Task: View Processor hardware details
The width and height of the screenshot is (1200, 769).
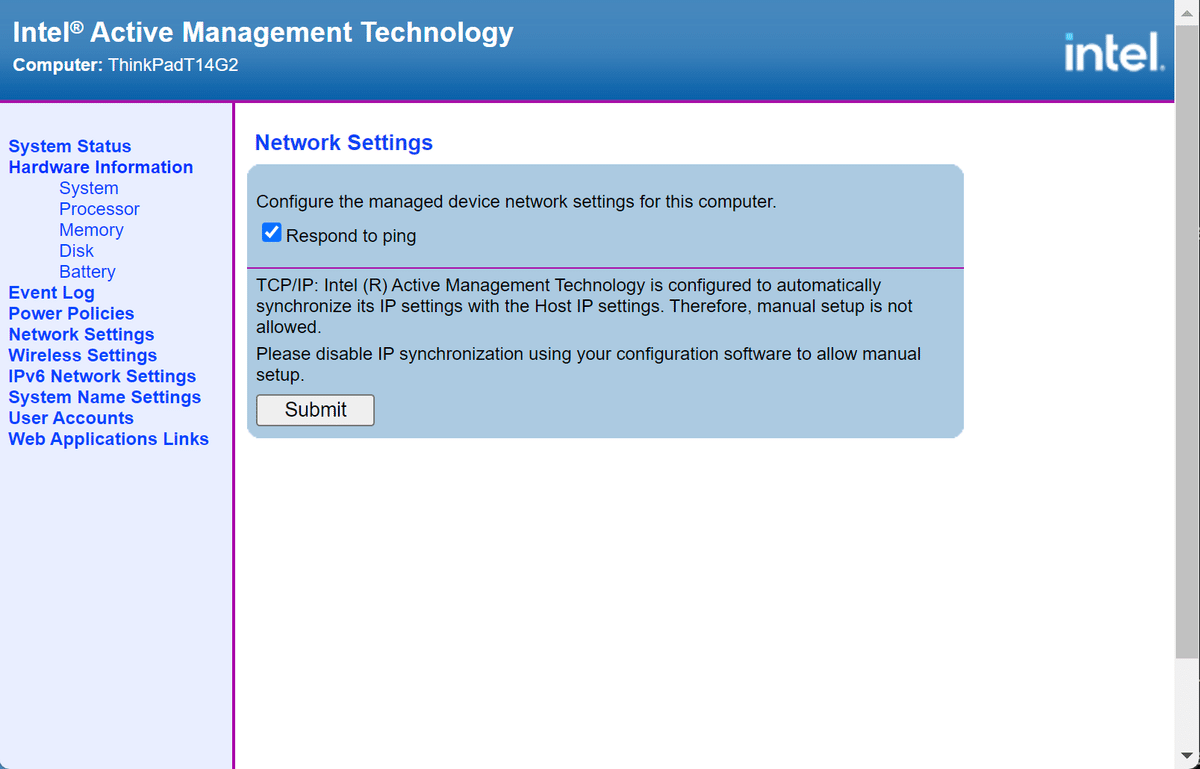Action: 99,209
